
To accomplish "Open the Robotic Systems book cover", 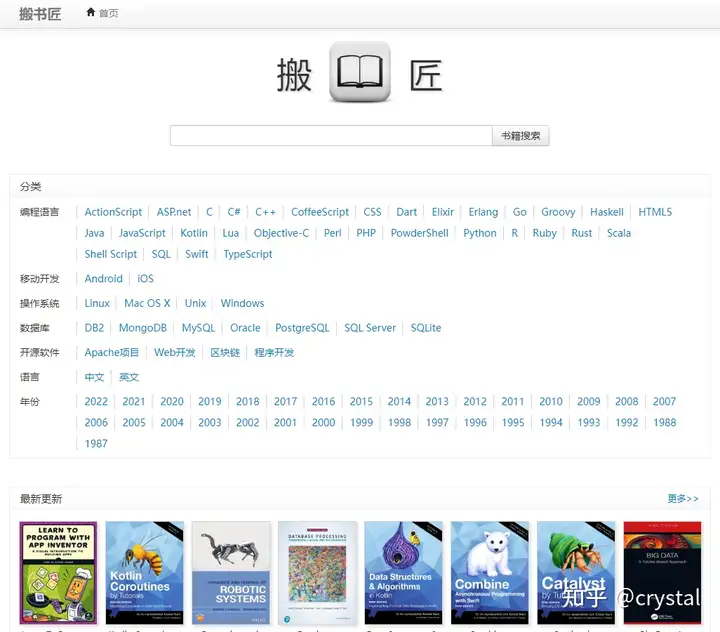I will pyautogui.click(x=231, y=573).
